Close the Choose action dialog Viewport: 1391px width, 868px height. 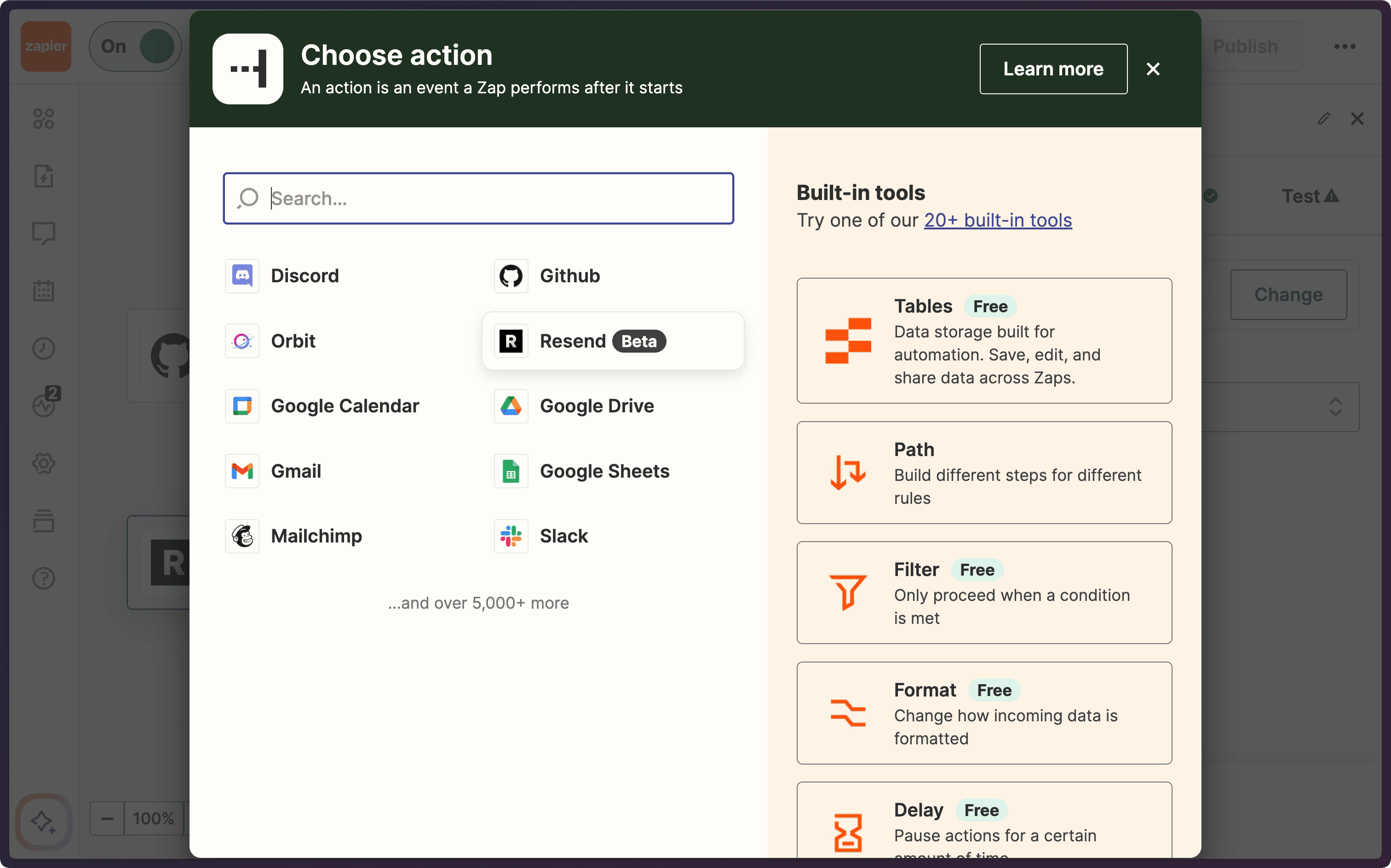click(1153, 69)
